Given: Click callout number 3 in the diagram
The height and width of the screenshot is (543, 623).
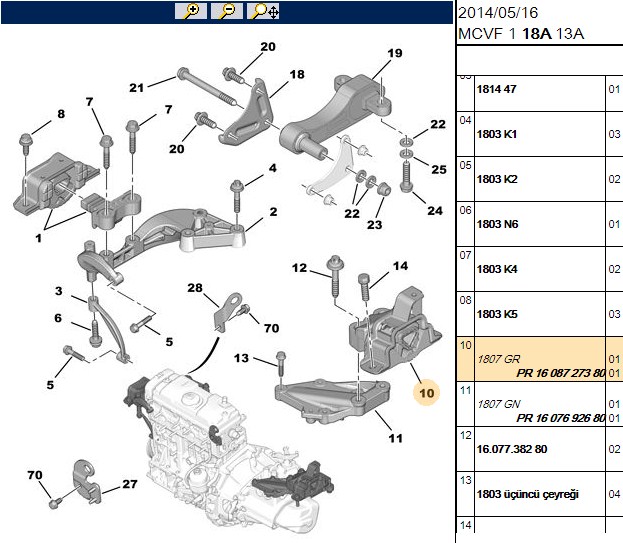Looking at the screenshot, I should pos(59,291).
